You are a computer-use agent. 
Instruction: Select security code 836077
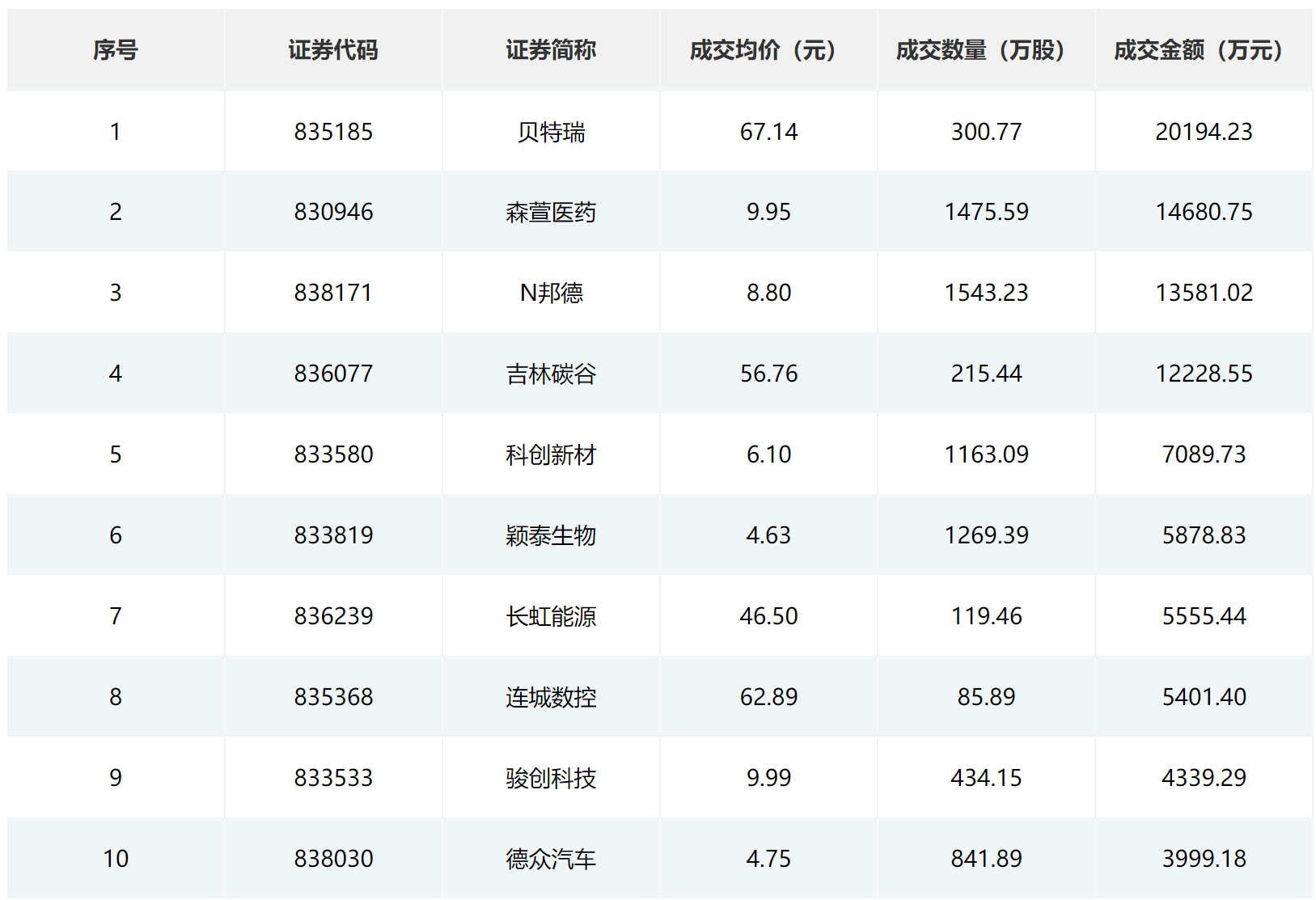tap(333, 374)
